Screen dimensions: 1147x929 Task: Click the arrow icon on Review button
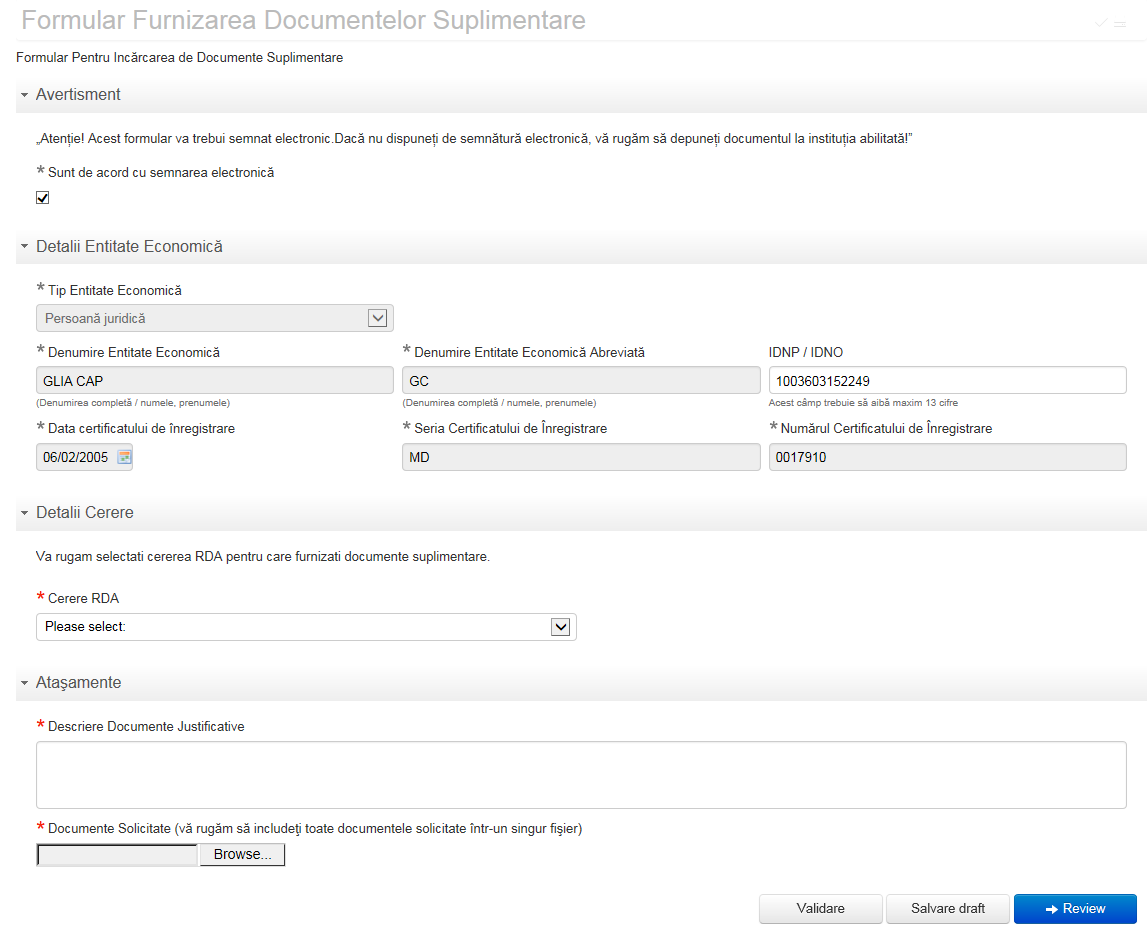click(x=1051, y=909)
